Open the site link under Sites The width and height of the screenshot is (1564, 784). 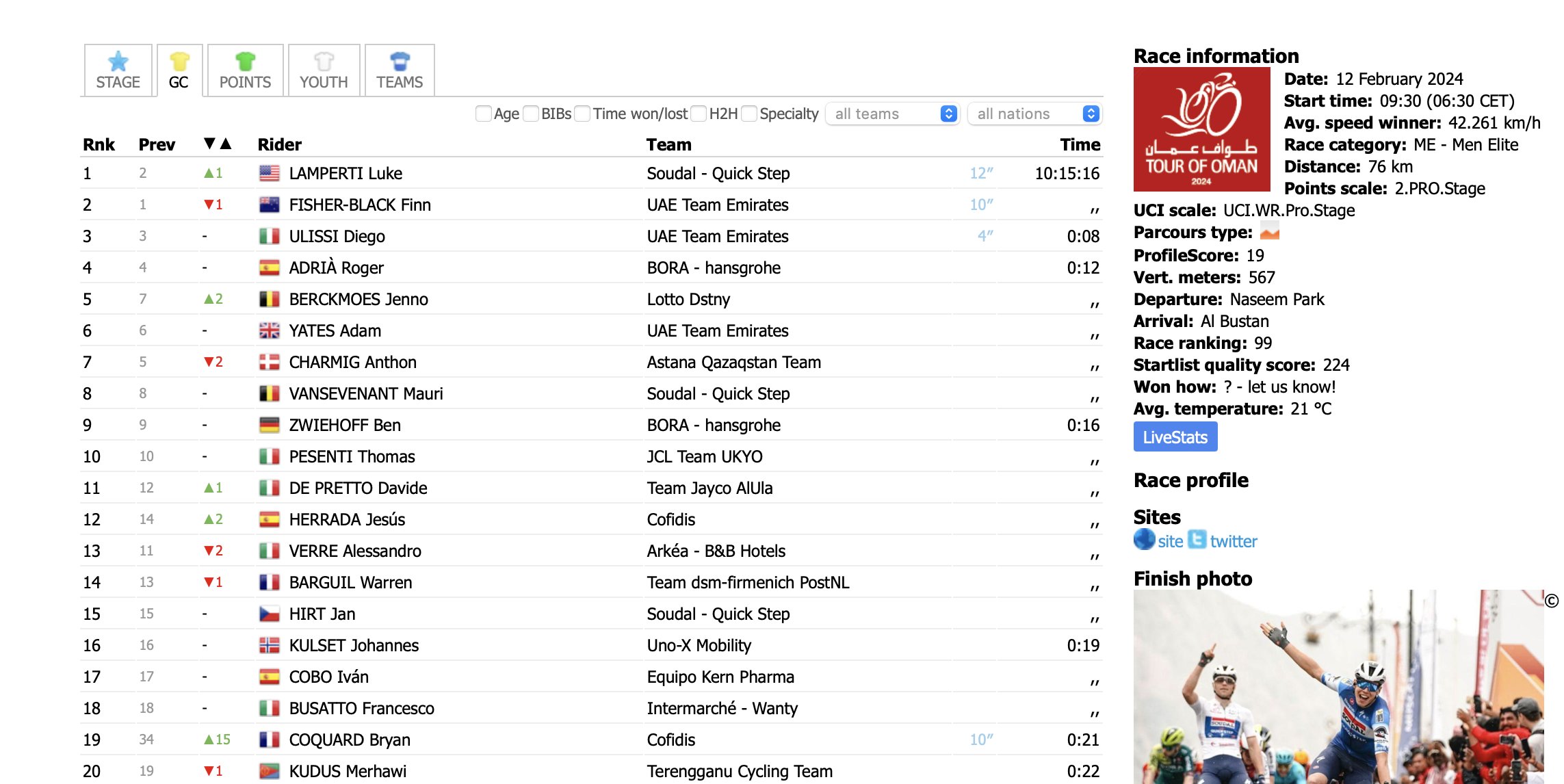tap(1170, 541)
